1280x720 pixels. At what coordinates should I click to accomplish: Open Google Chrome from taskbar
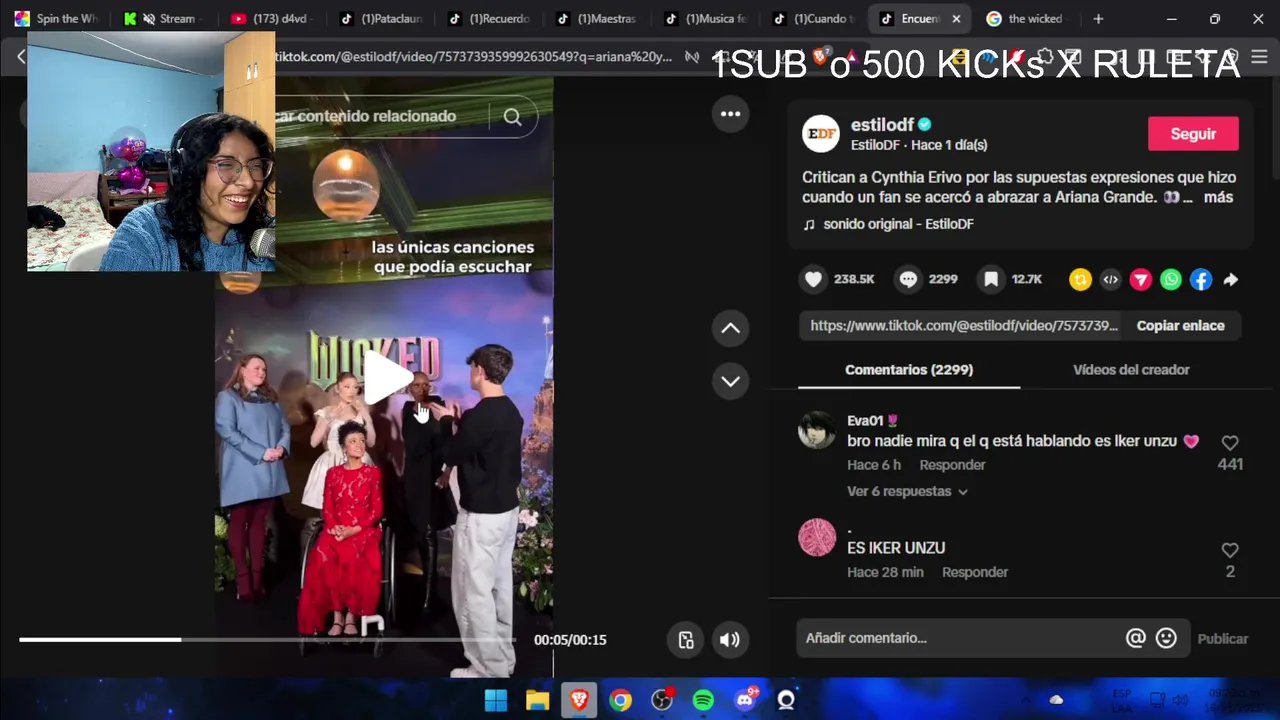(x=621, y=700)
